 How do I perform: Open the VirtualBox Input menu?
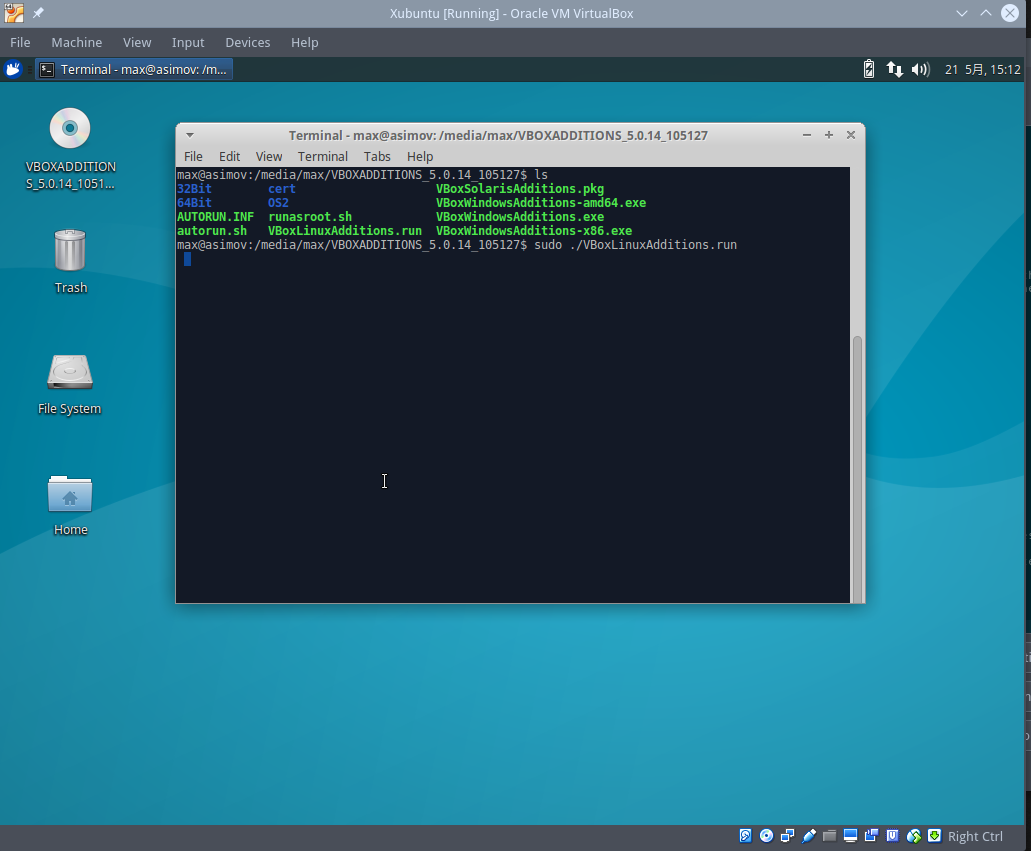[188, 42]
